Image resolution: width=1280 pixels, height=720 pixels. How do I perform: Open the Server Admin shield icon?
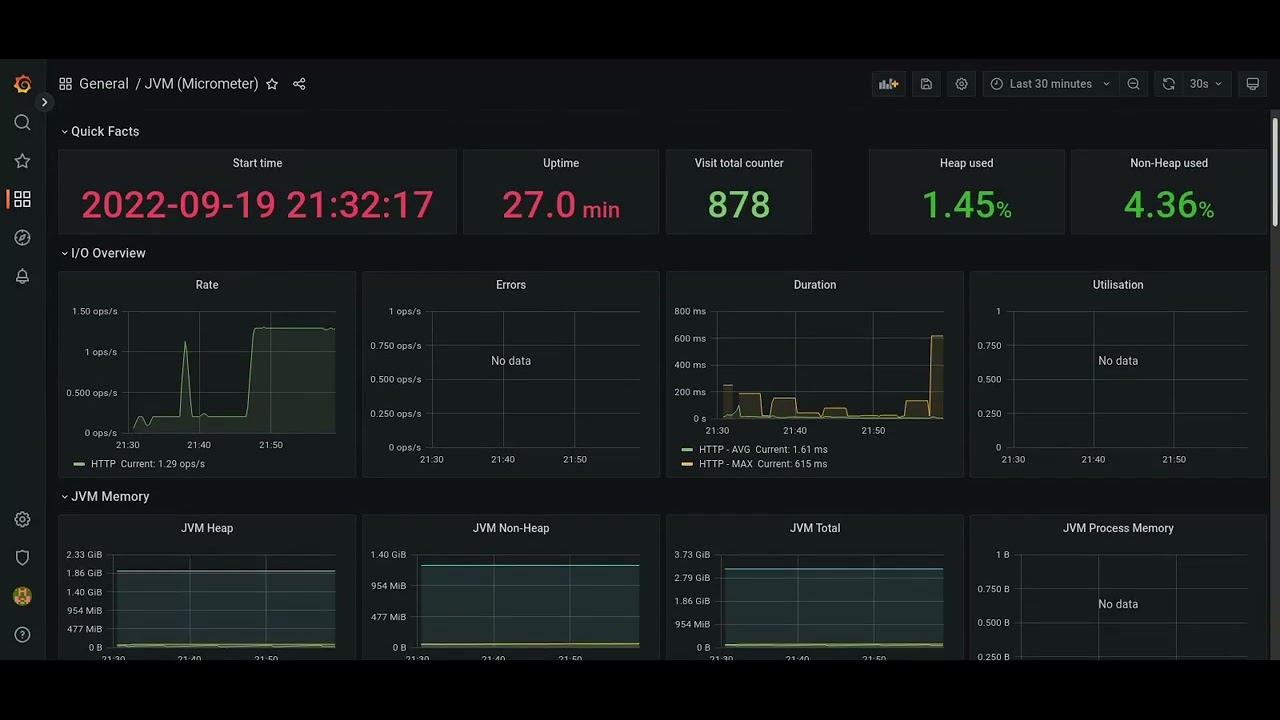pos(22,558)
